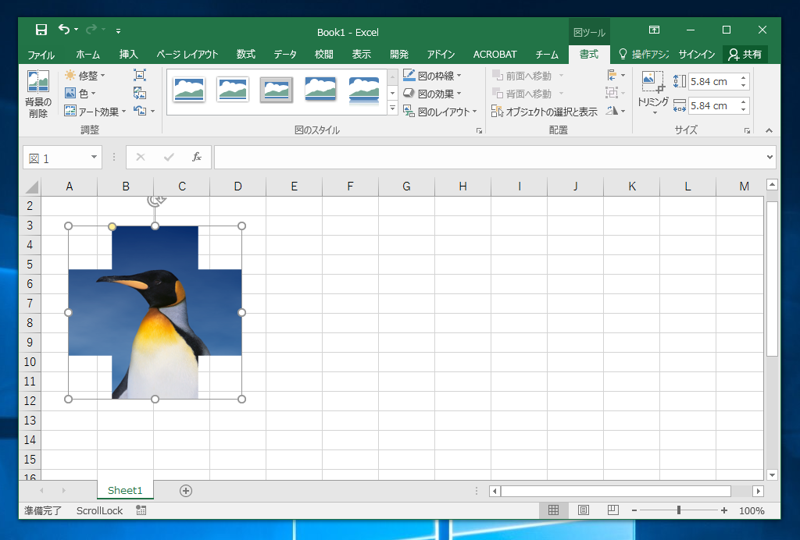
Task: Click the 操作アシスト search box
Action: 643,54
